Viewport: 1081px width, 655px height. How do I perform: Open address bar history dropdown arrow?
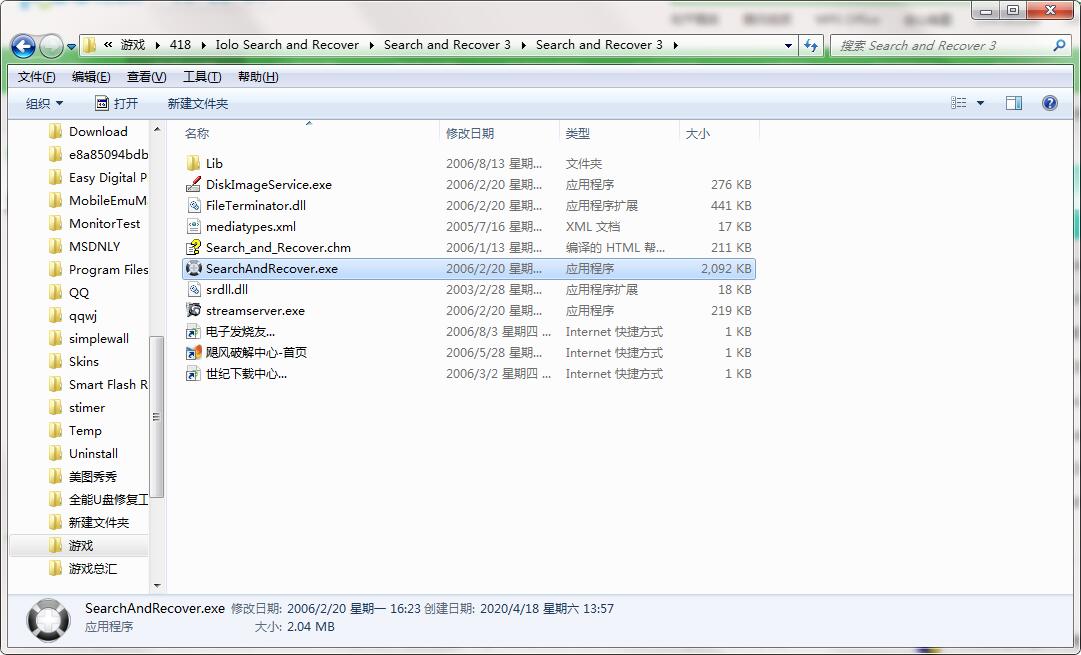pyautogui.click(x=788, y=46)
